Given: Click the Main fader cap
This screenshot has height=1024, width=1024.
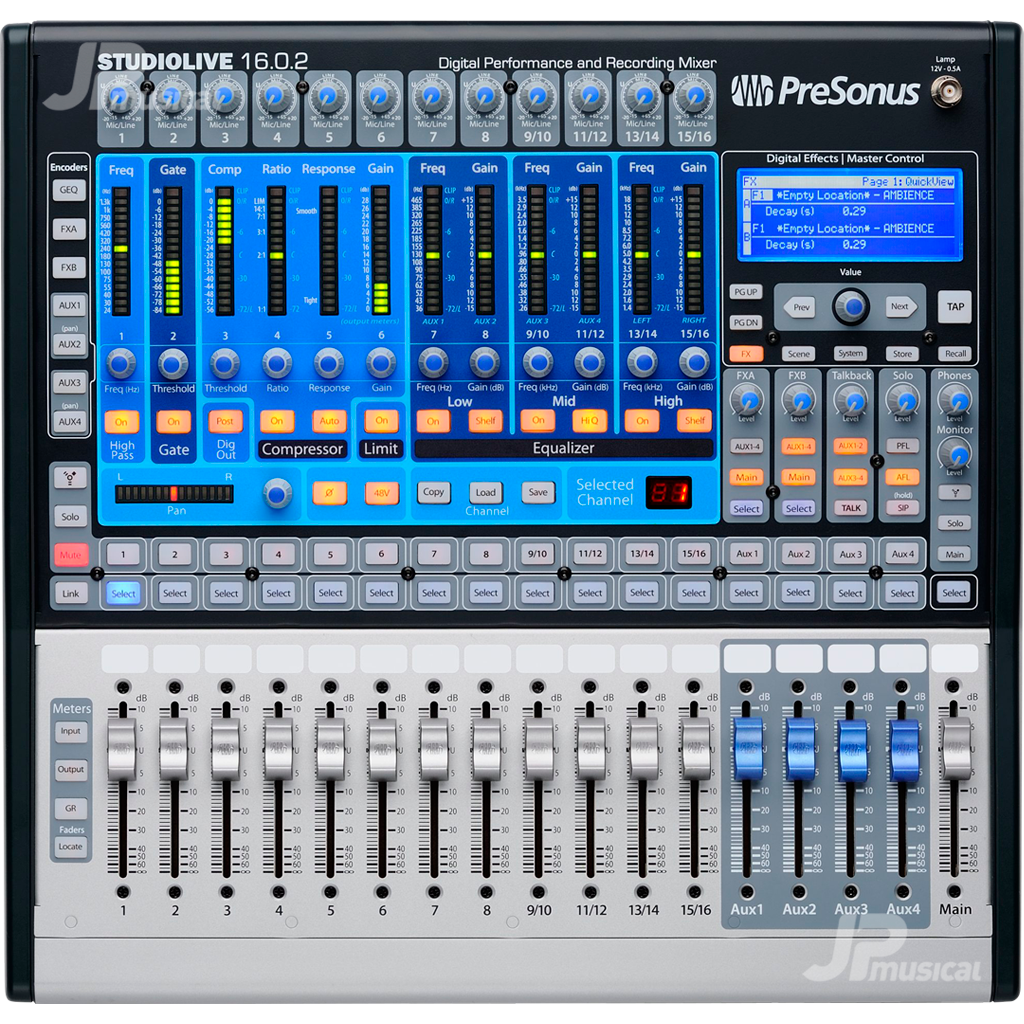Looking at the screenshot, I should pos(956,749).
